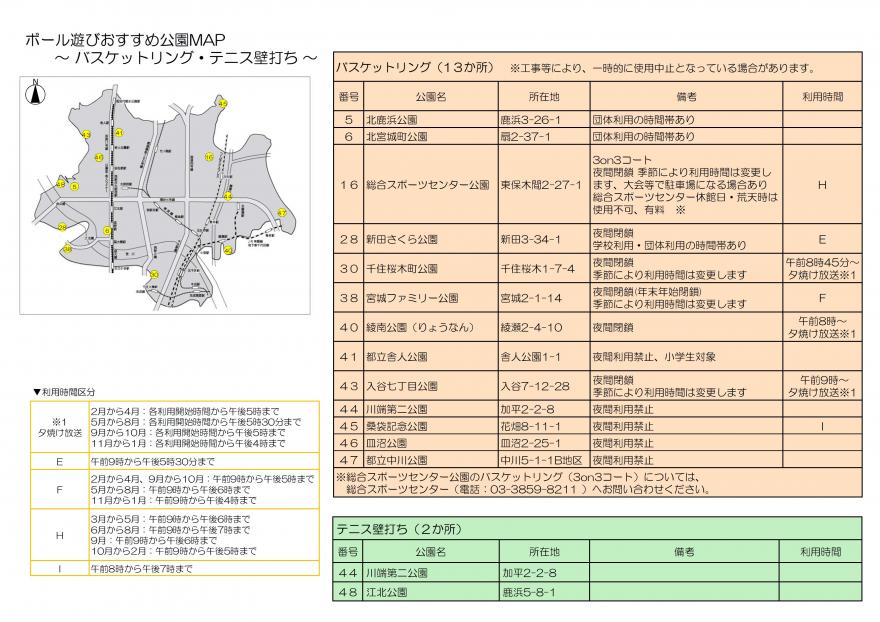Click the north compass arrow on the map
880x622 pixels.
pyautogui.click(x=36, y=95)
